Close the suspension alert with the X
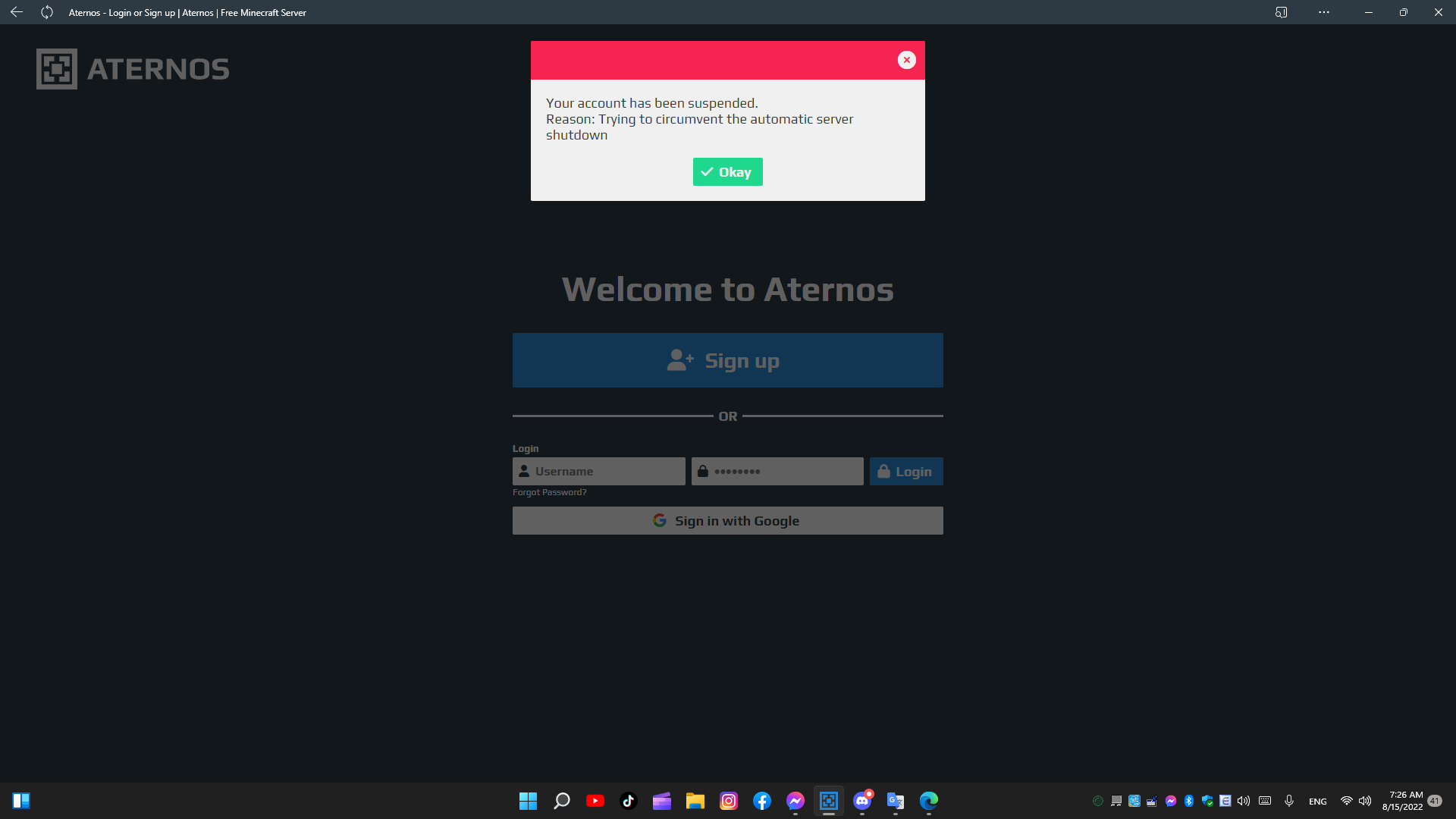This screenshot has width=1456, height=819. [x=906, y=60]
